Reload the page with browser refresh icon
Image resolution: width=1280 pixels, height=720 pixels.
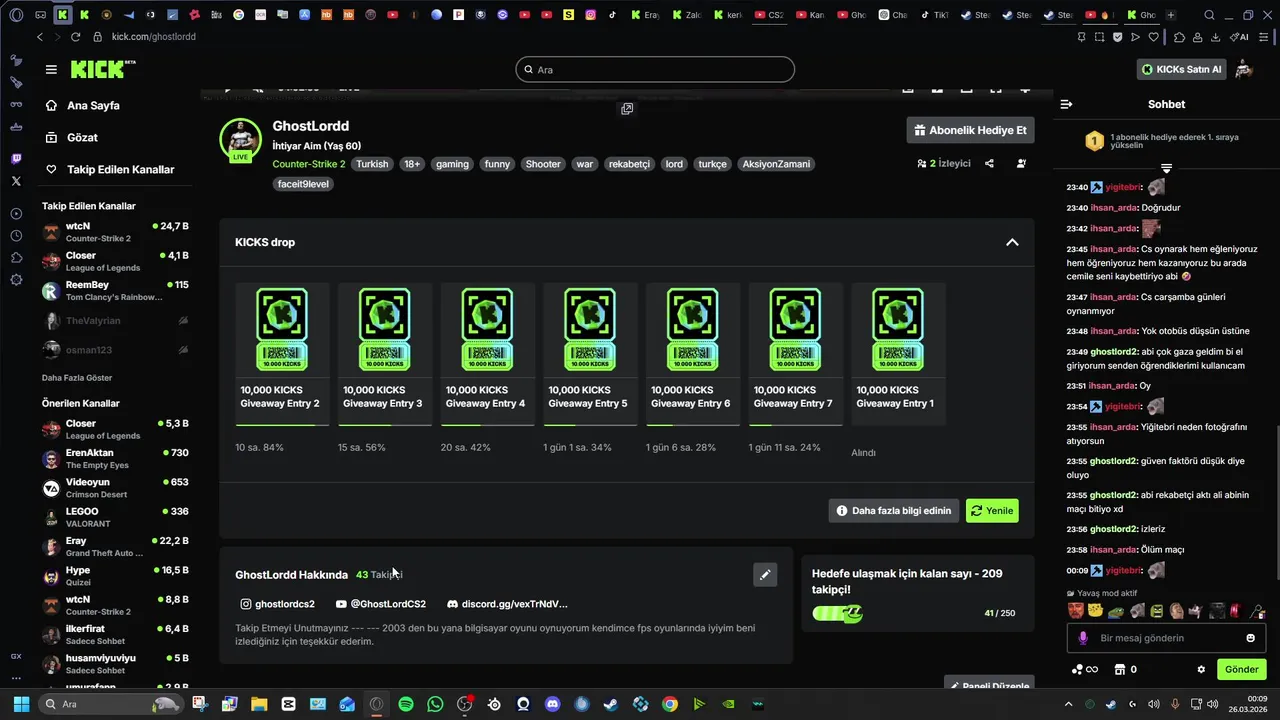[75, 36]
